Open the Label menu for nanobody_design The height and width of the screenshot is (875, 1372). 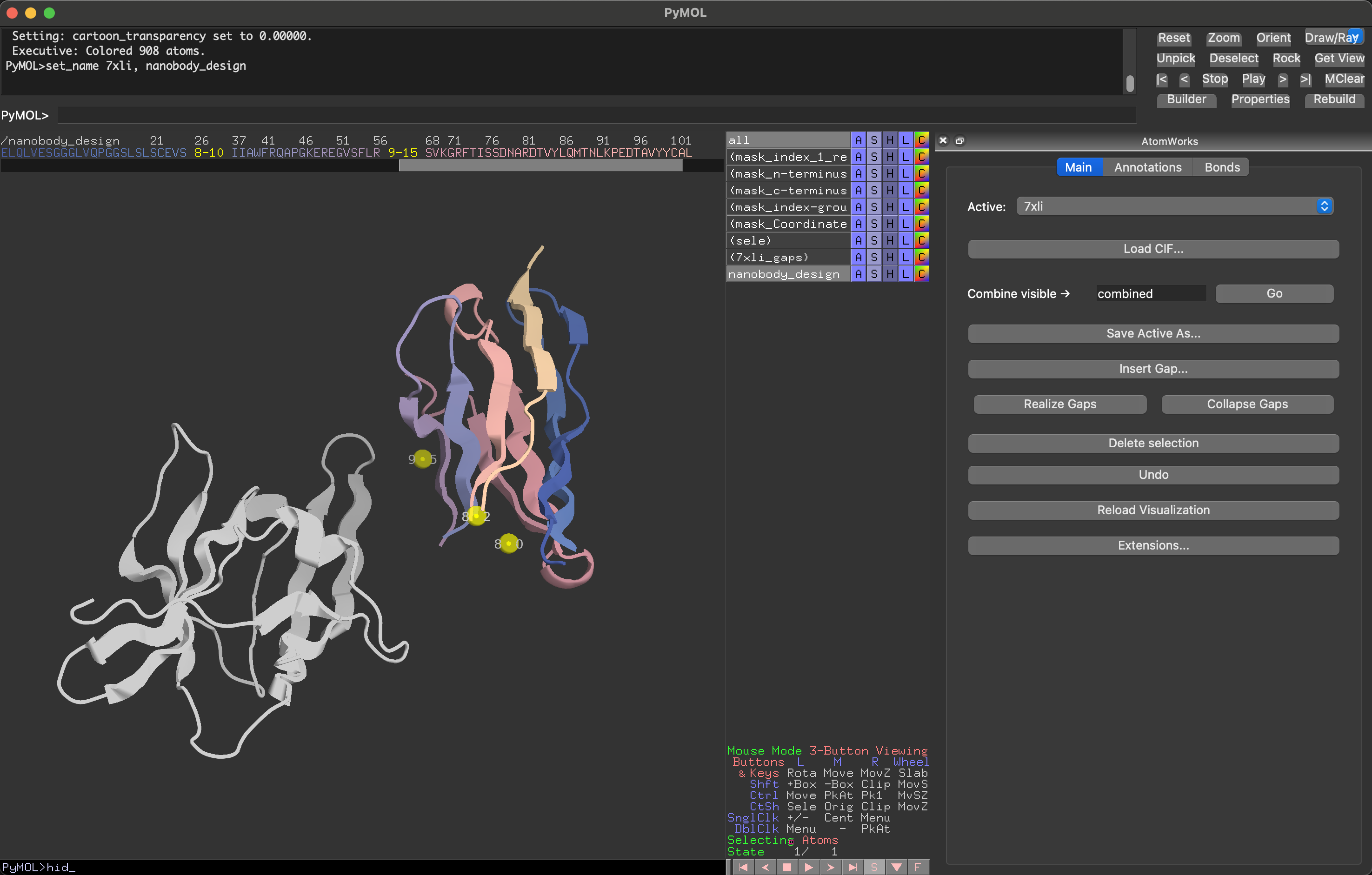point(906,274)
